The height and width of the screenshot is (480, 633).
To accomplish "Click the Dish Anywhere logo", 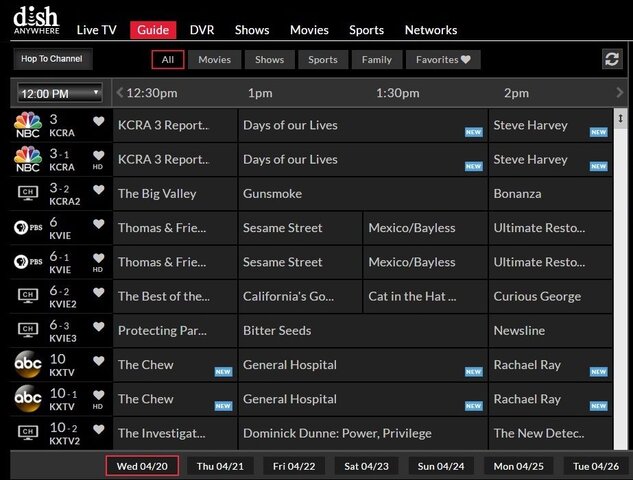I will point(37,20).
